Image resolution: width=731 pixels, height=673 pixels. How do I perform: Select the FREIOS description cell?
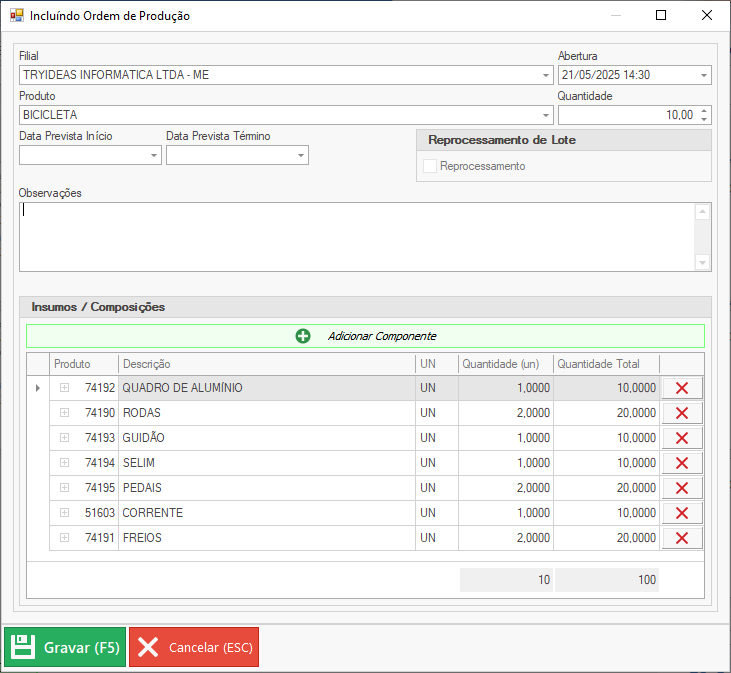267,538
